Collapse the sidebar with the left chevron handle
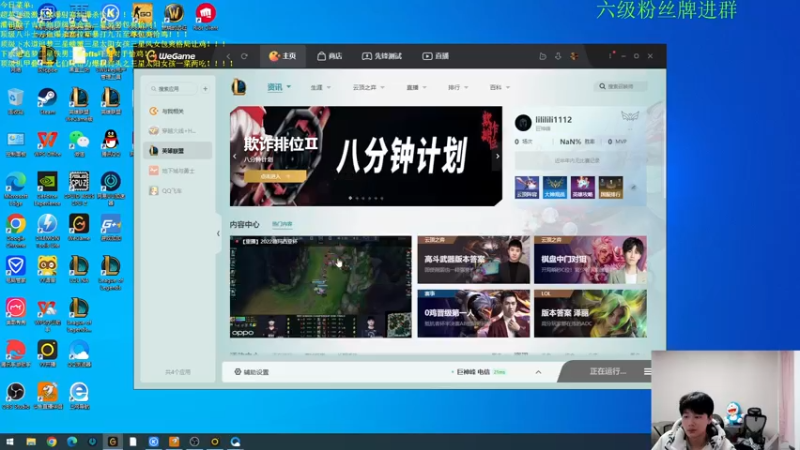This screenshot has height=450, width=800. coord(218,234)
